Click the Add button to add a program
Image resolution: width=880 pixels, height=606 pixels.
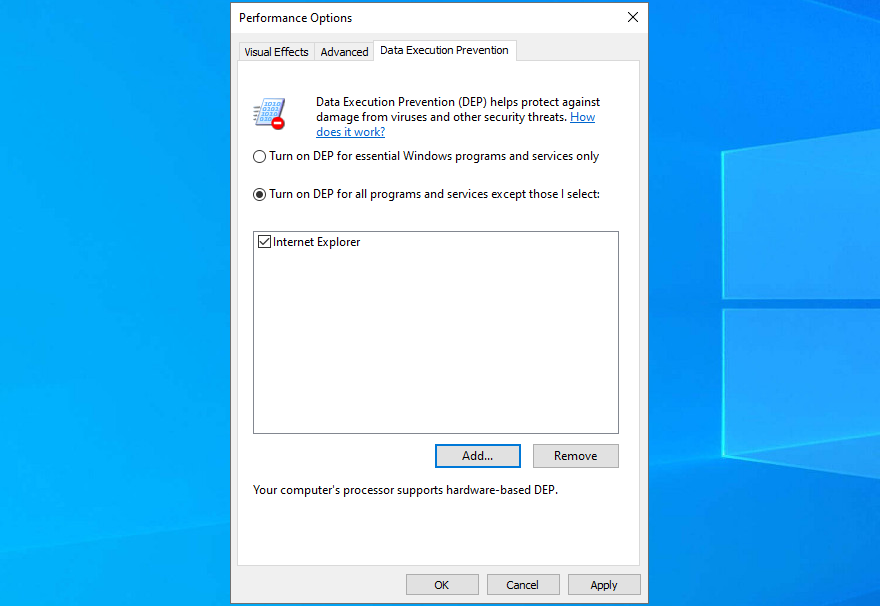(477, 455)
